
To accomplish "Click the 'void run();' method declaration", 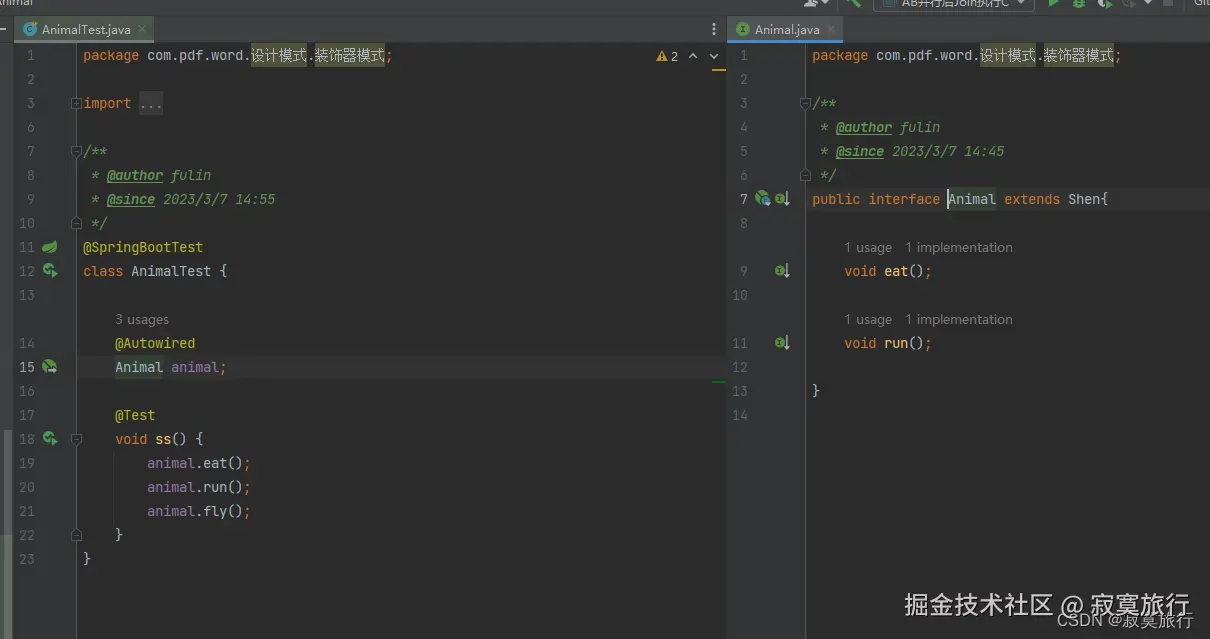I will point(888,343).
